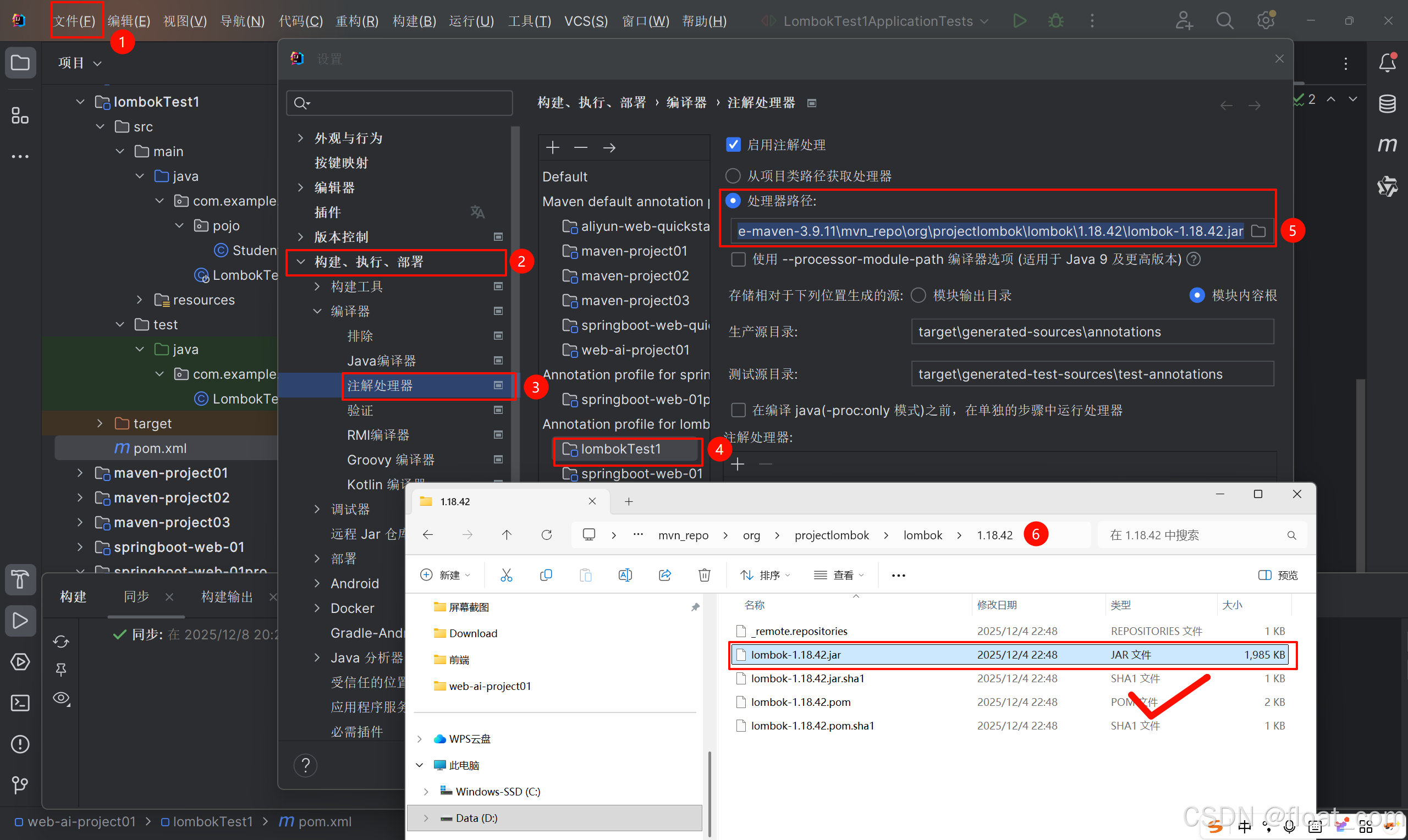The height and width of the screenshot is (840, 1408).
Task: Open the Notifications bell icon
Action: click(1387, 62)
